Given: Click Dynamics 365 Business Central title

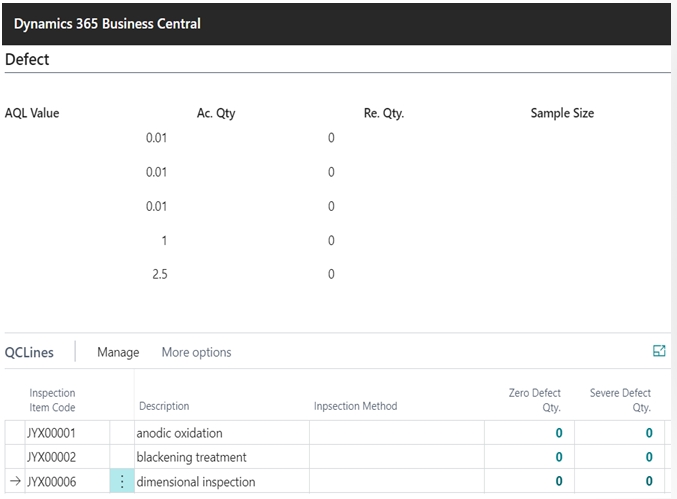Looking at the screenshot, I should pos(107,23).
